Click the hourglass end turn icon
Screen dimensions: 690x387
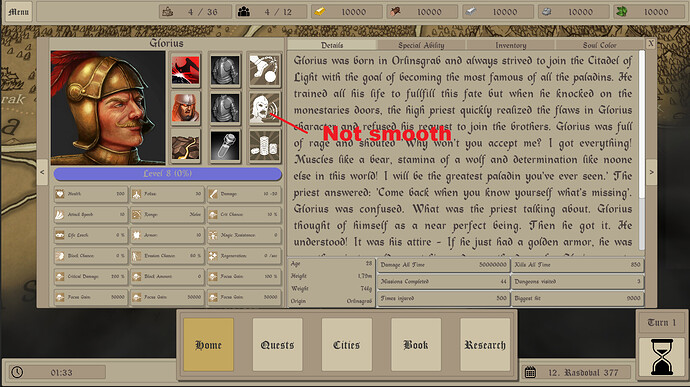(662, 357)
